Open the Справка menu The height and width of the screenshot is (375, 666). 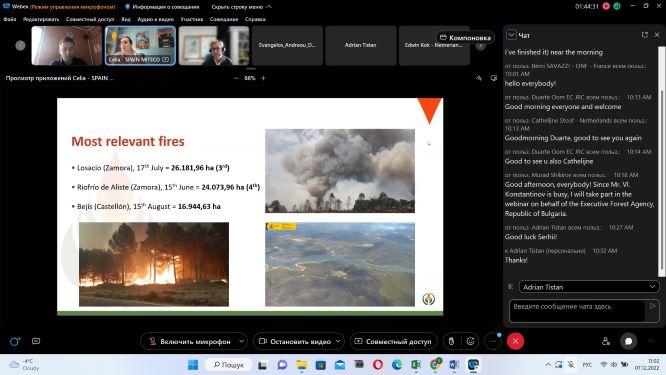tap(255, 19)
